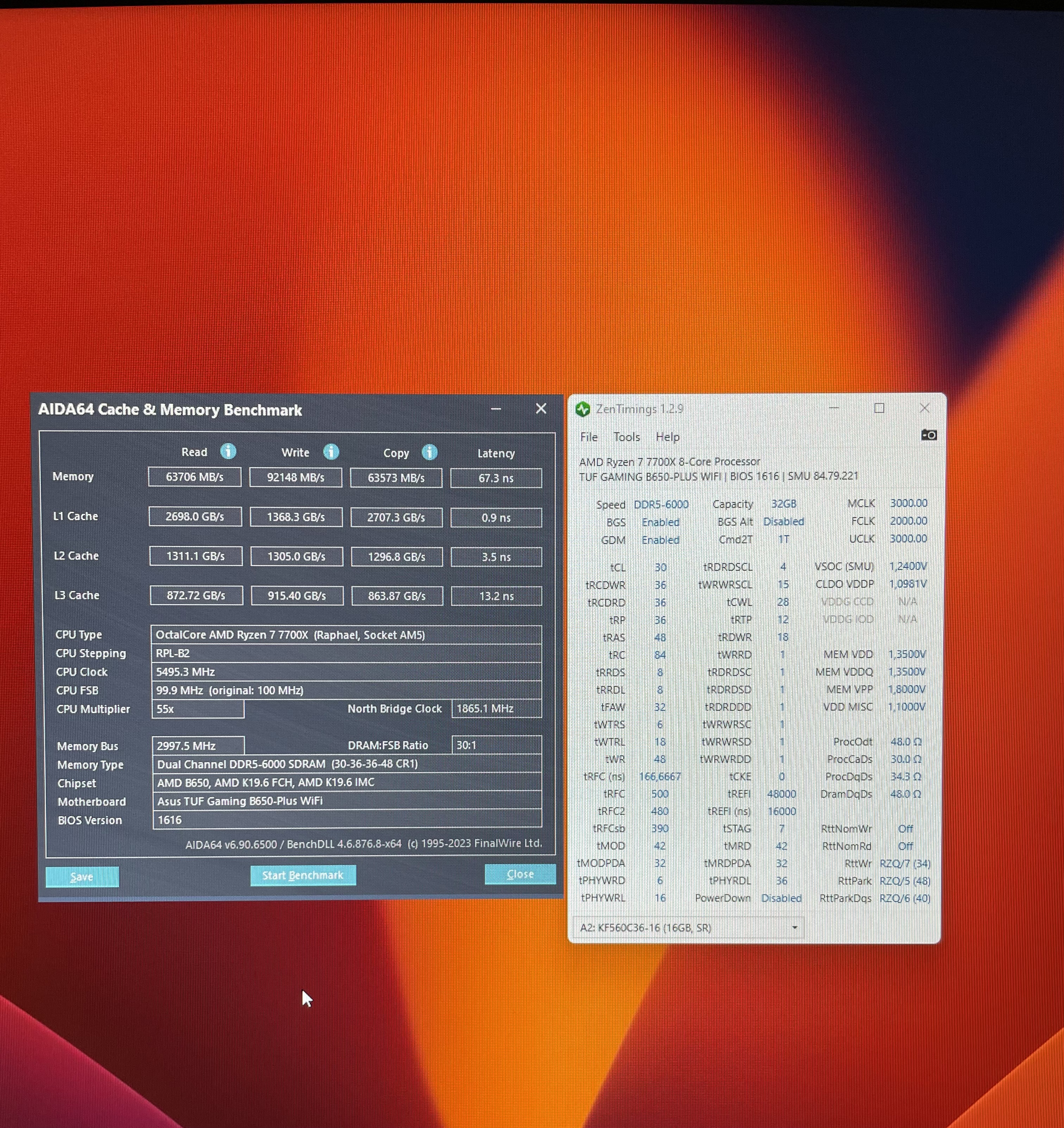This screenshot has height=1128, width=1064.
Task: Minimize the AIDA64 benchmark window
Action: [496, 408]
